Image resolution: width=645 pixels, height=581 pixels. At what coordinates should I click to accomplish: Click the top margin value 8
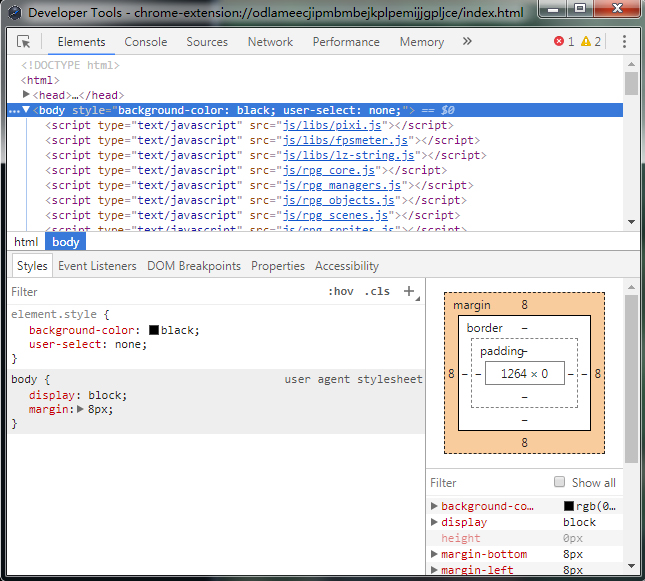pyautogui.click(x=524, y=304)
